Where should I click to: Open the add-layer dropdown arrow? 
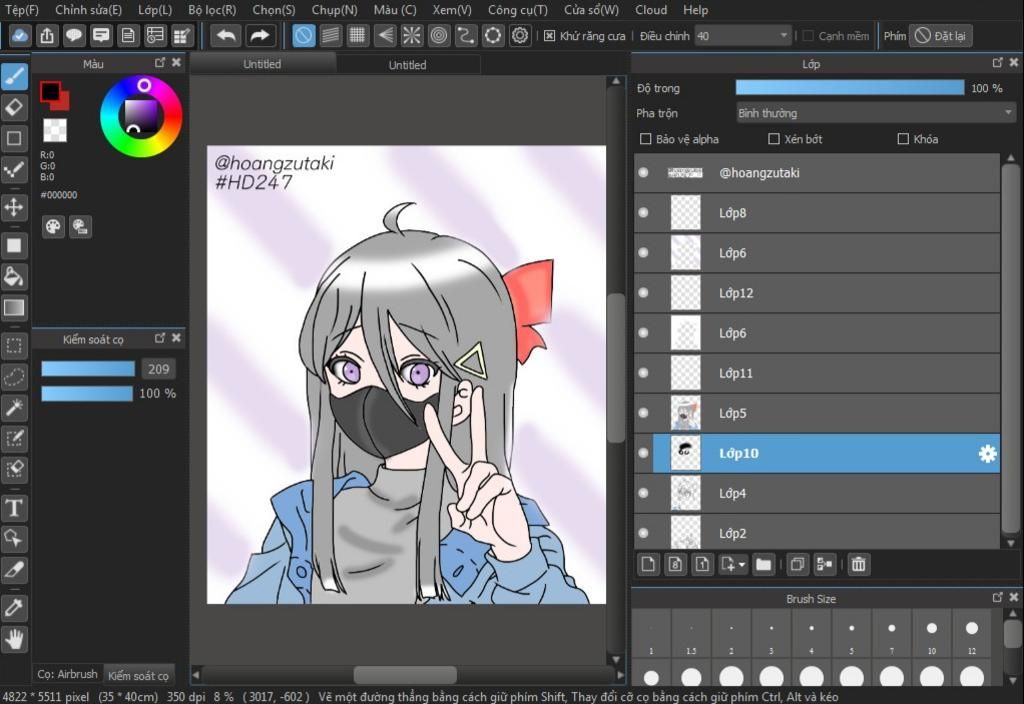click(x=742, y=565)
